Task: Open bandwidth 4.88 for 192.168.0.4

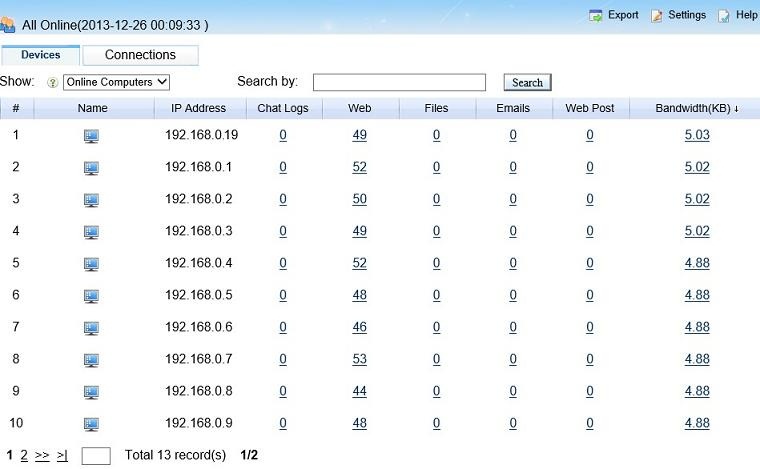Action: (x=697, y=263)
